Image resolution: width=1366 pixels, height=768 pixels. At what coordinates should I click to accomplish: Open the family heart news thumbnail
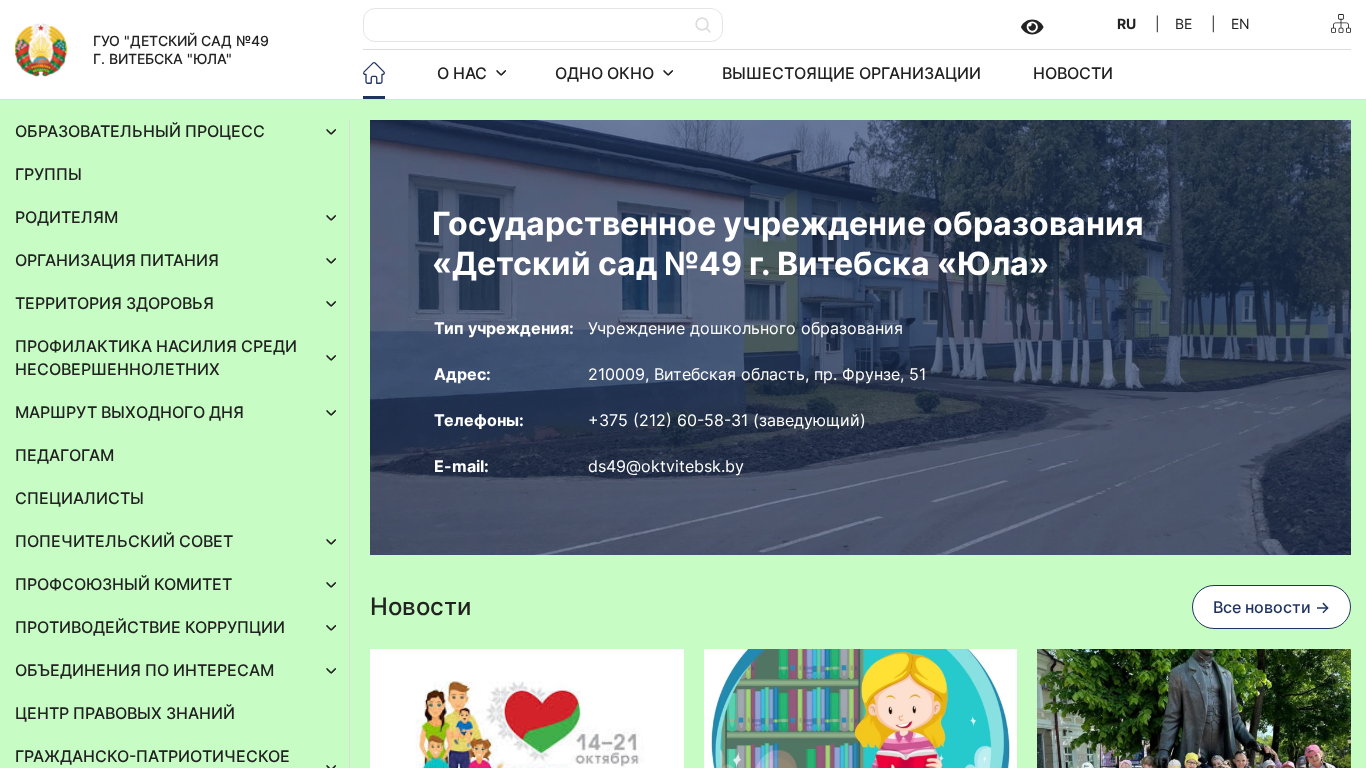(x=527, y=708)
